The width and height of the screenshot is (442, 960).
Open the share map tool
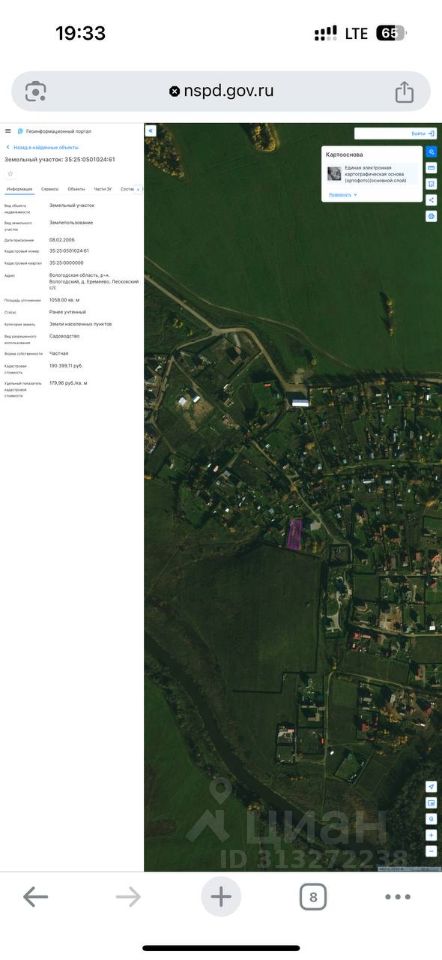click(432, 200)
